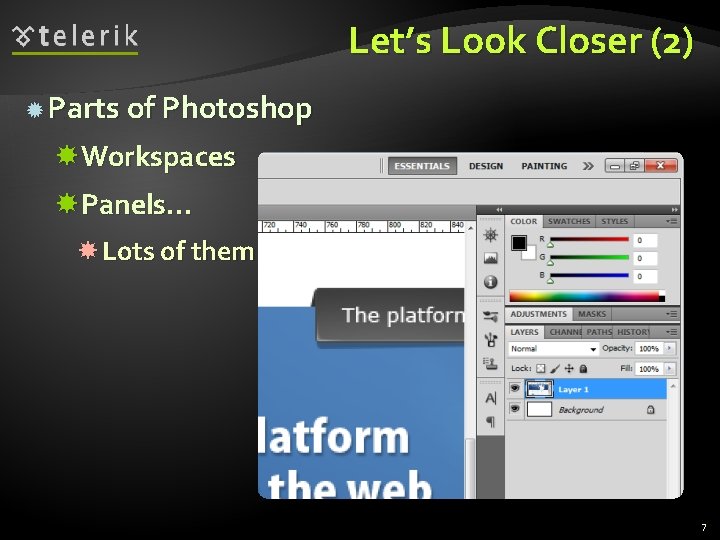Switch to the Design workspace
This screenshot has width=720, height=540.
486,166
